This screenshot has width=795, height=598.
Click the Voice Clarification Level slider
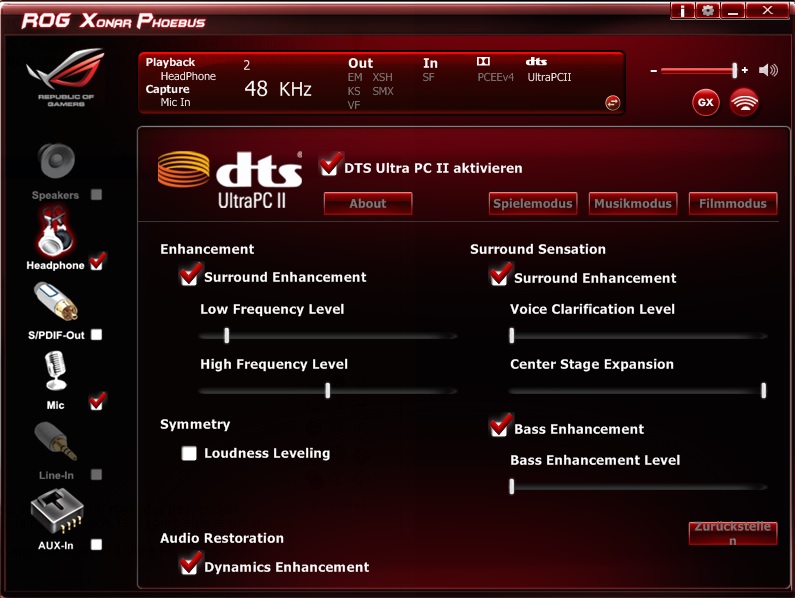638,335
